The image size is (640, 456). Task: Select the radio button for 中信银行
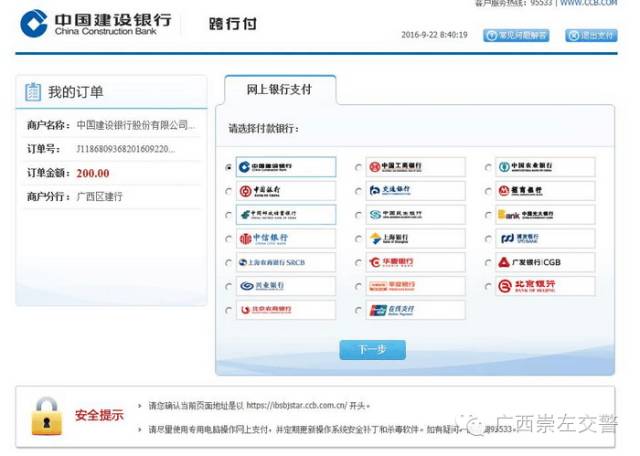coord(229,239)
